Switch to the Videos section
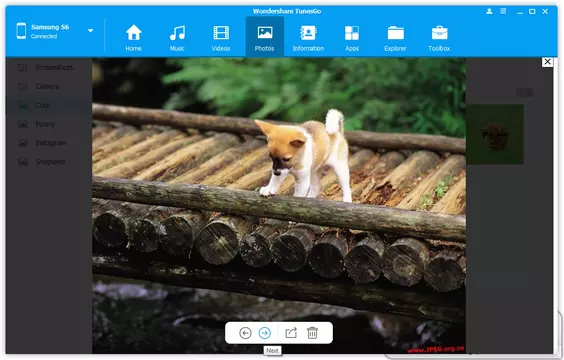564x360 pixels. [x=221, y=38]
